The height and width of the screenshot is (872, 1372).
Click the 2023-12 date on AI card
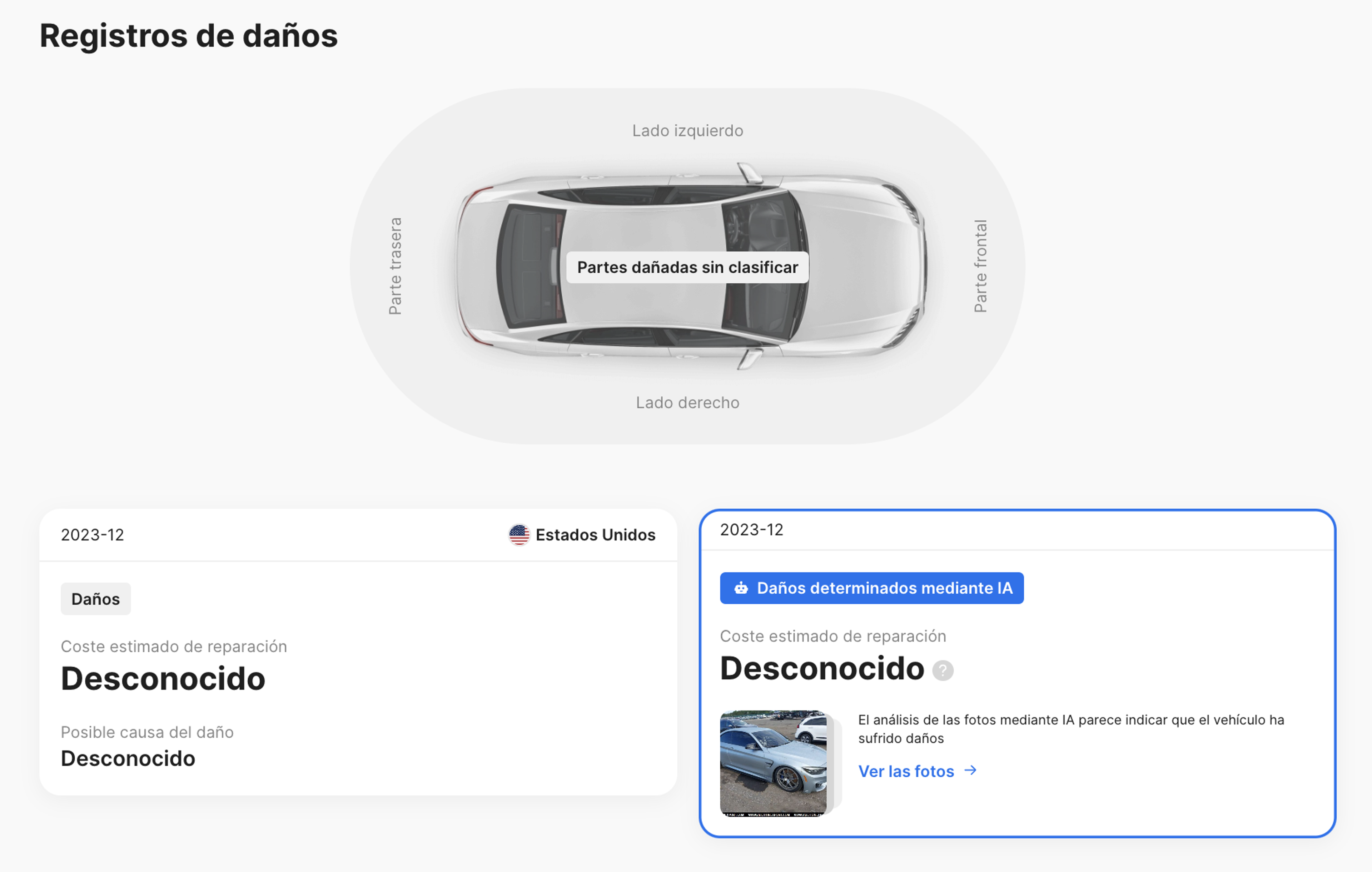(751, 530)
